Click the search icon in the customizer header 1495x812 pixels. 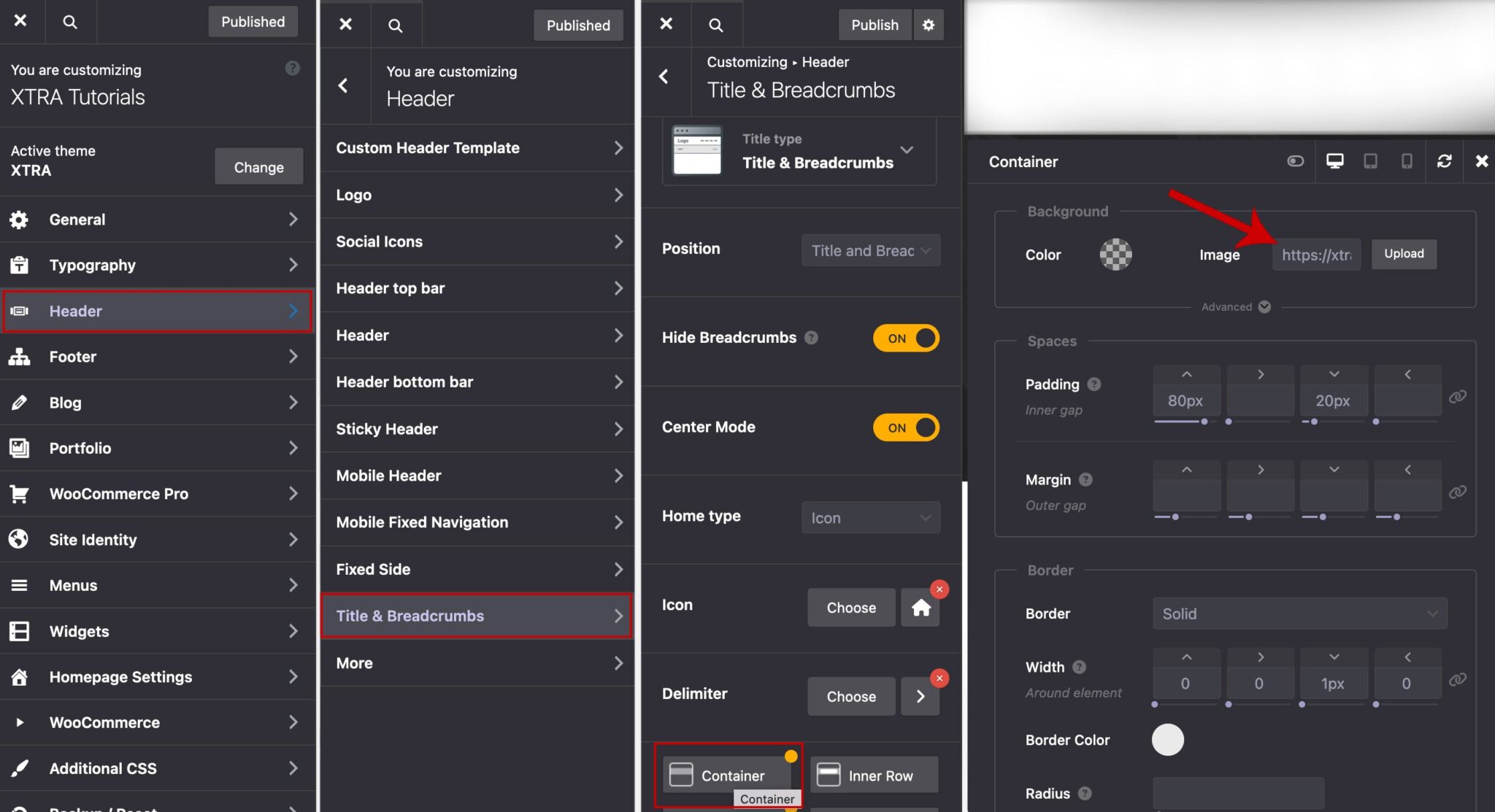(x=70, y=21)
